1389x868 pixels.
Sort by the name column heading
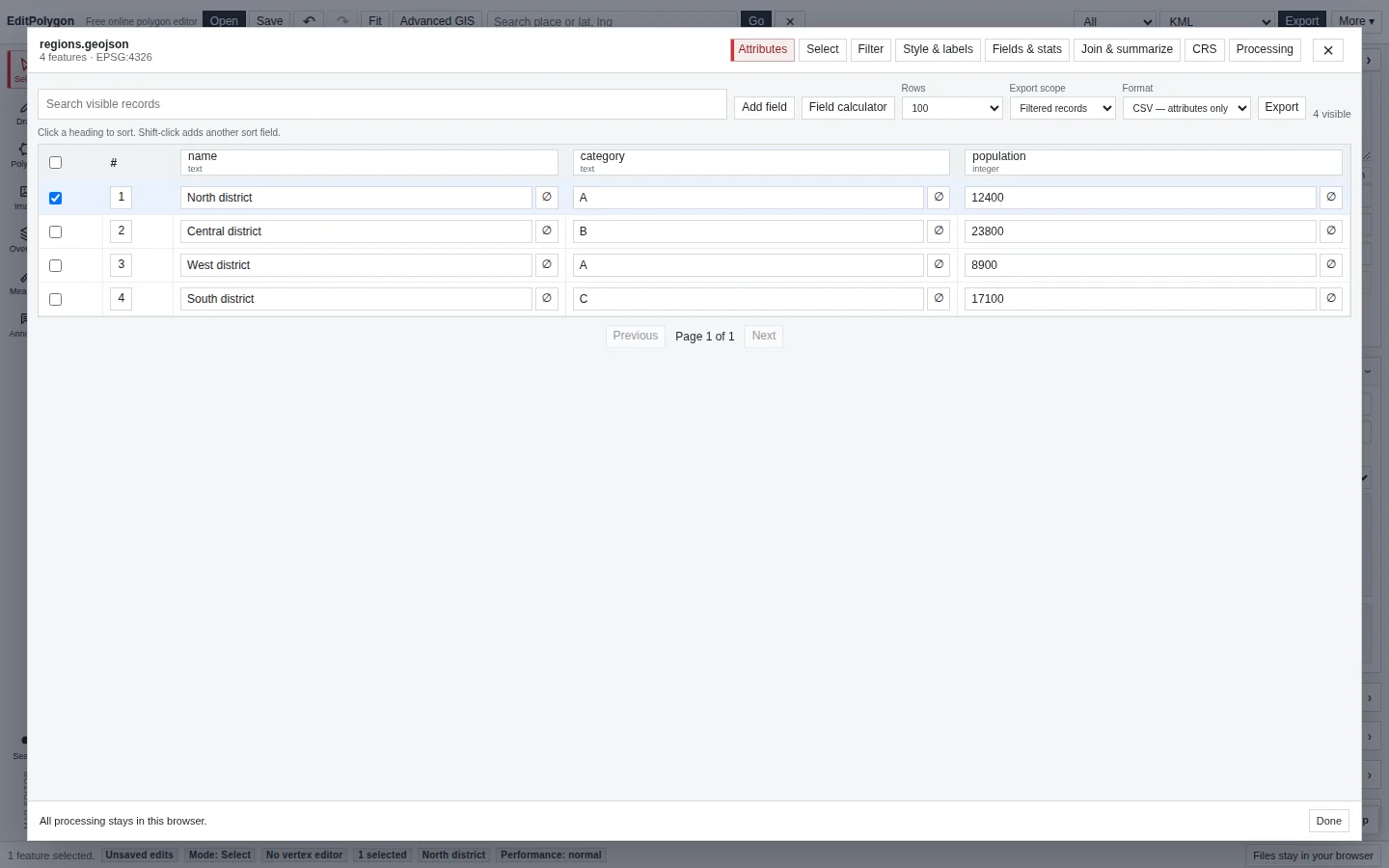(369, 162)
